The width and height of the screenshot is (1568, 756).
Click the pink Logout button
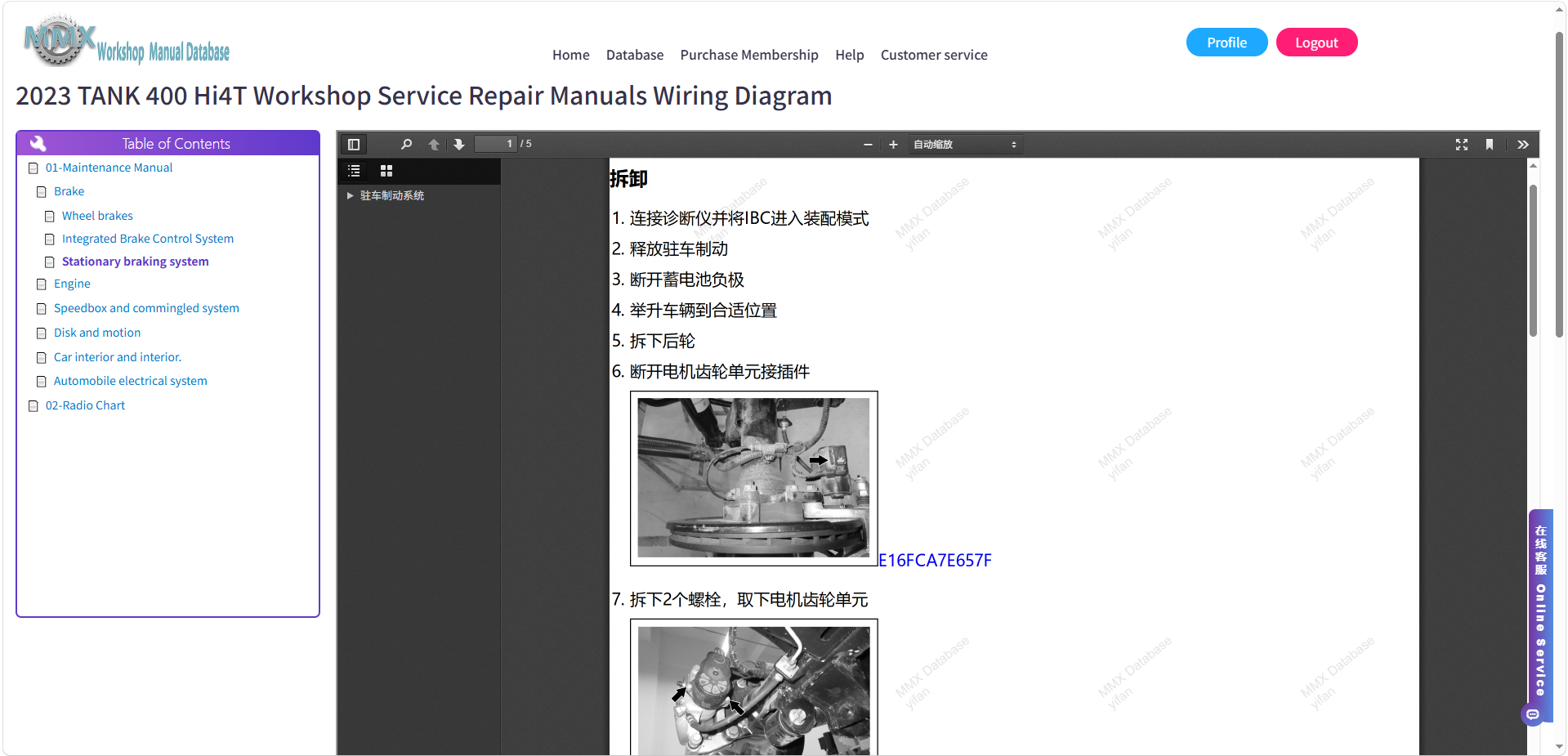click(x=1316, y=42)
